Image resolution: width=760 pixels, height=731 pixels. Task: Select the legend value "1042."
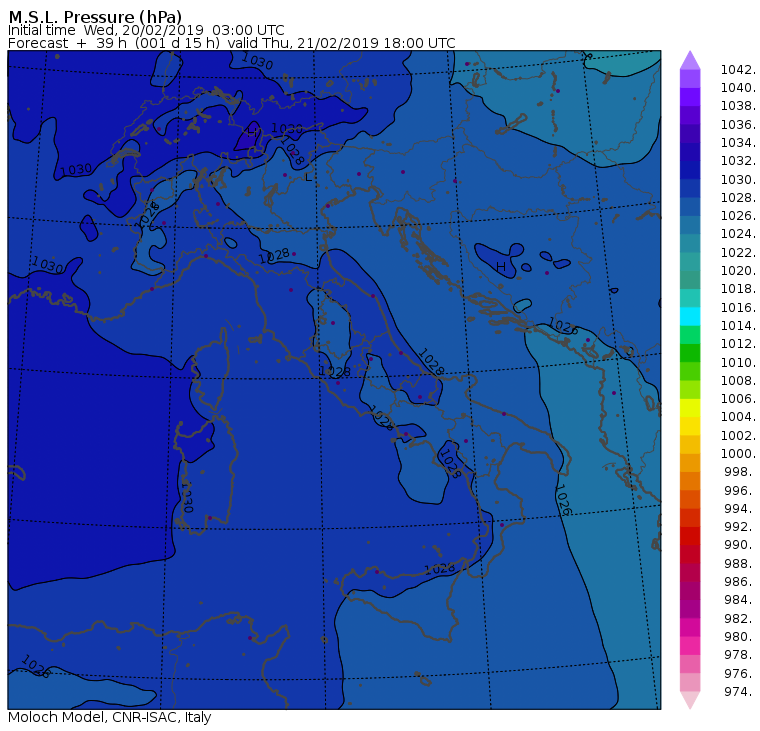[x=738, y=70]
